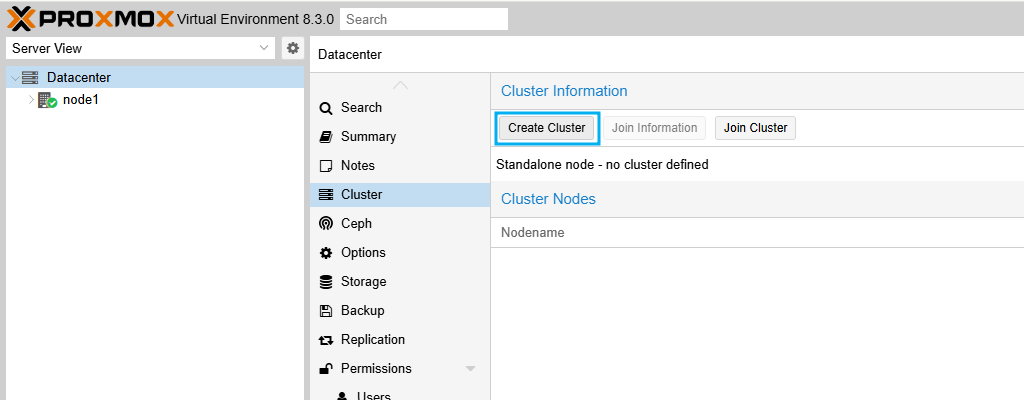Open the Server View dropdown
Screen dimensions: 1024x400
[x=140, y=48]
